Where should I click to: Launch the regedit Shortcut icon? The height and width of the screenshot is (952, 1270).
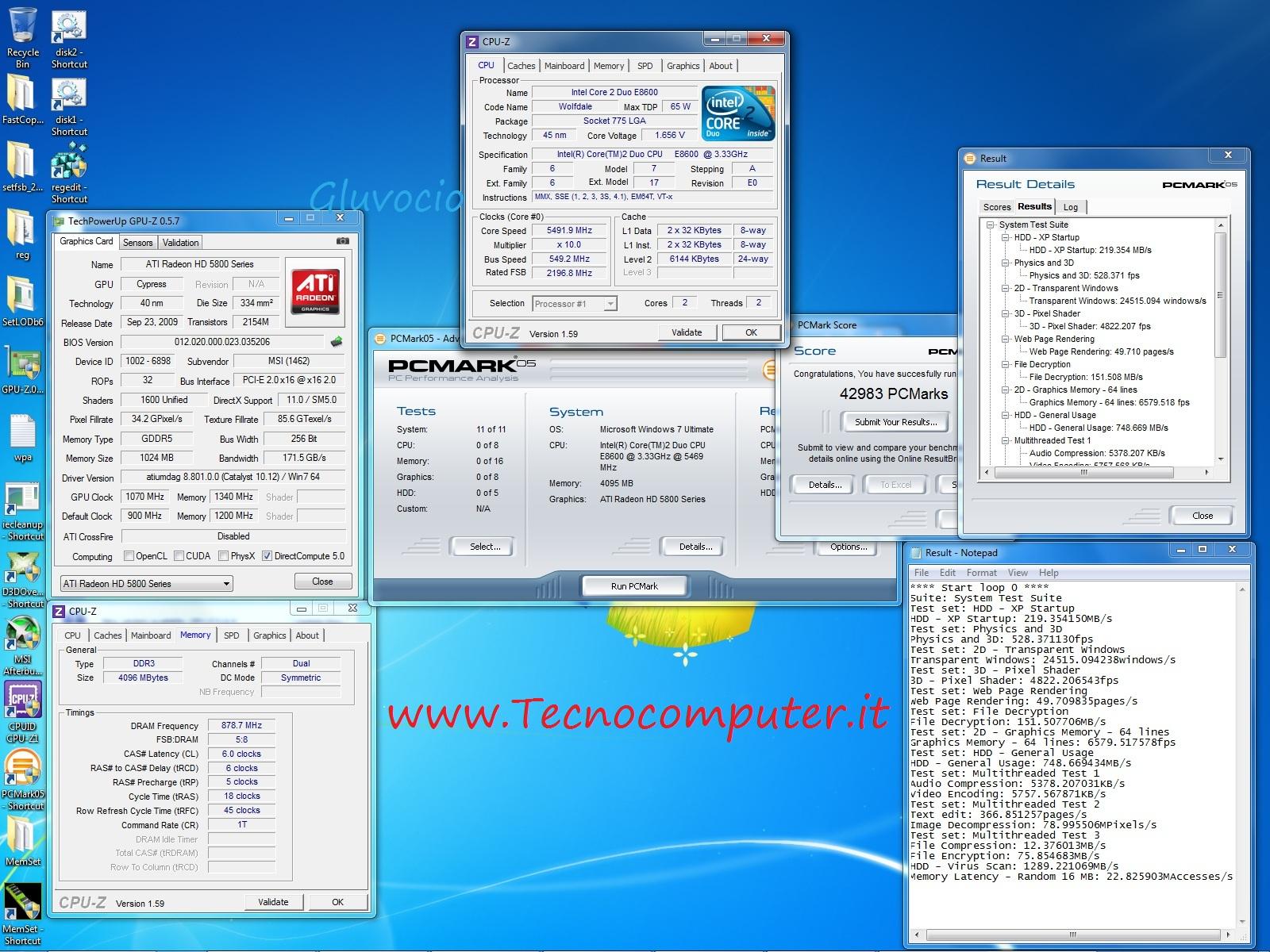[69, 174]
